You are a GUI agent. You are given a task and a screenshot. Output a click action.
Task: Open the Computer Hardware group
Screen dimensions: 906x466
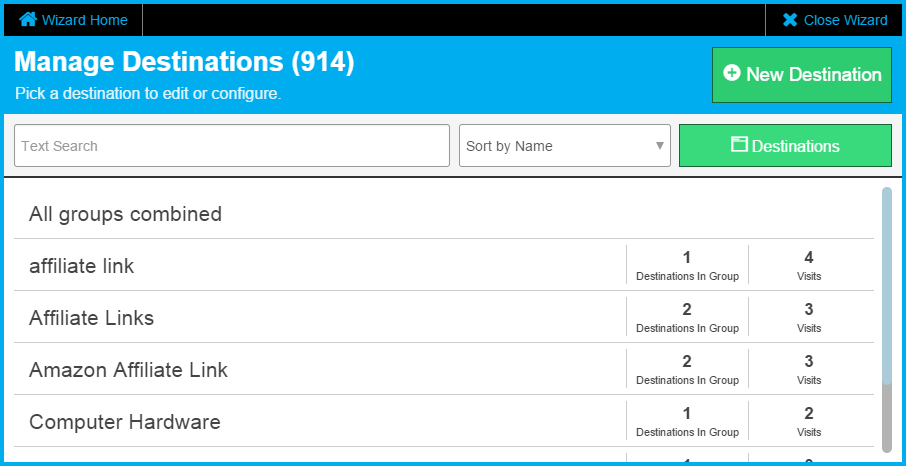[x=444, y=421]
